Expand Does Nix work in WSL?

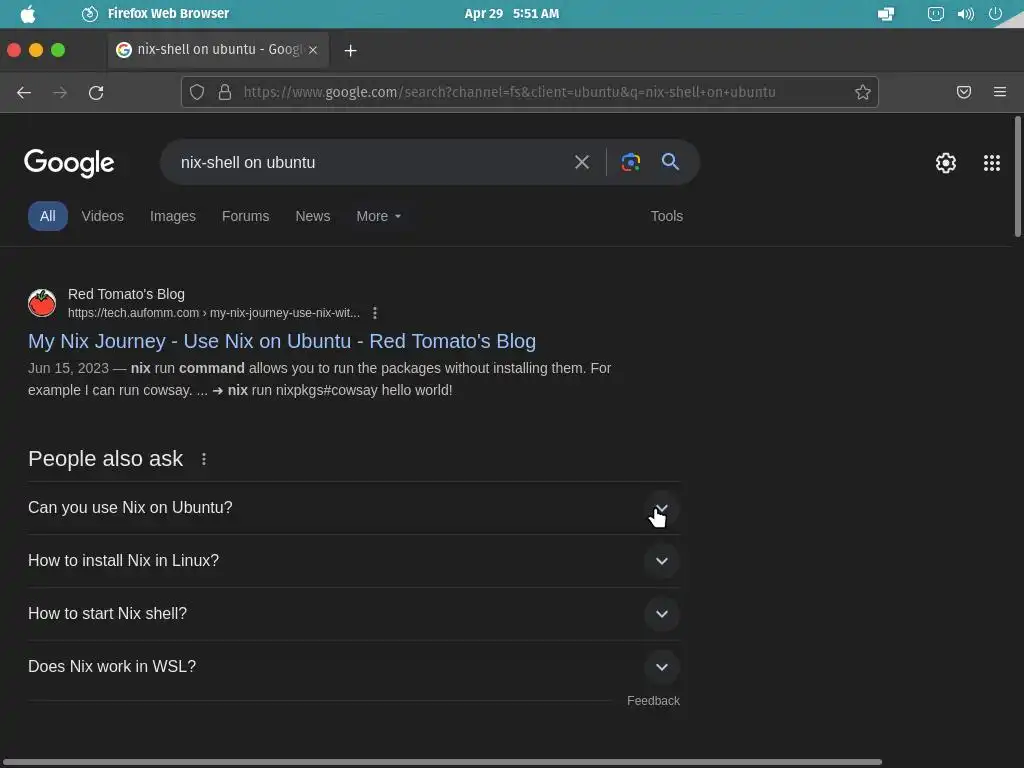[x=354, y=667]
